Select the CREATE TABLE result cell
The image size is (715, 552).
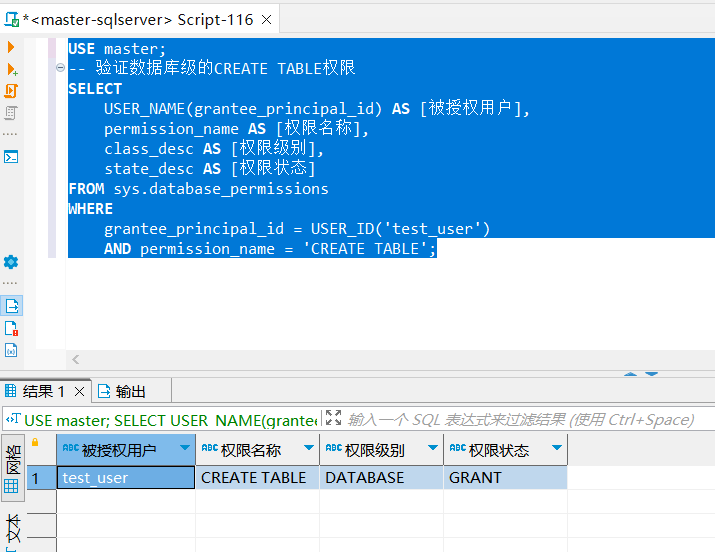258,478
